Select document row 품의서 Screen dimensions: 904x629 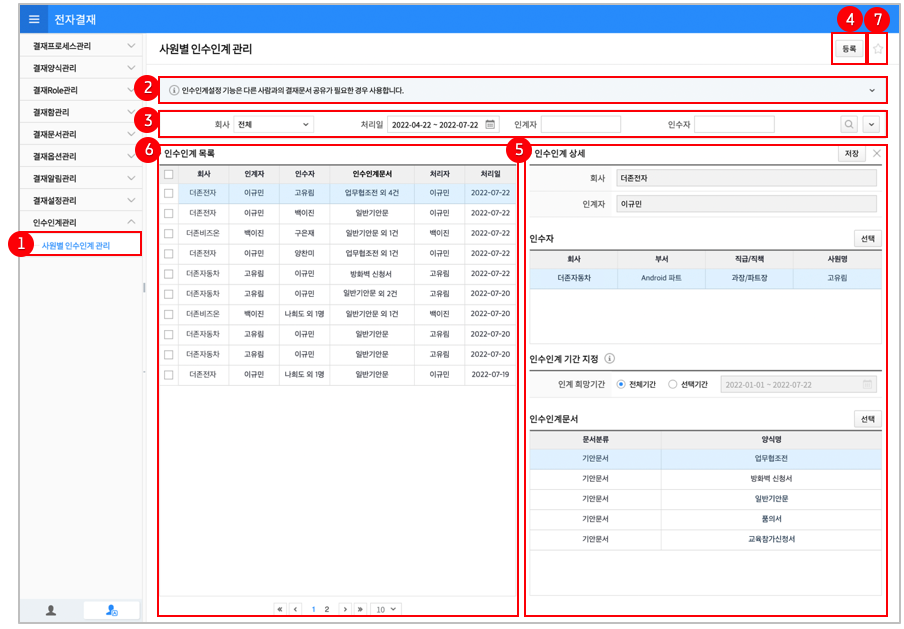tap(705, 519)
